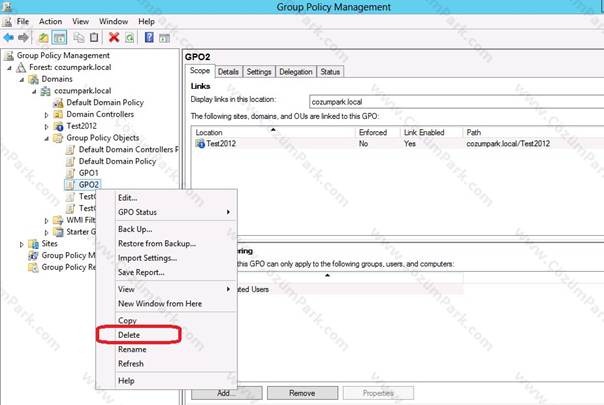This screenshot has height=405, width=604.
Task: Open the View menu in menu bar
Action: click(81, 22)
